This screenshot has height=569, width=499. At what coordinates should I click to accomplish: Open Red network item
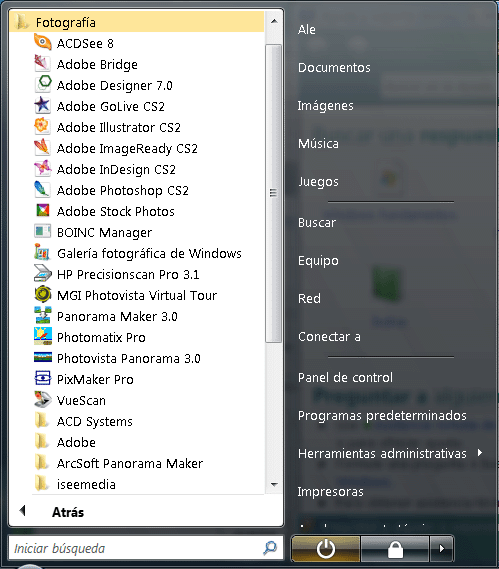[x=309, y=299]
